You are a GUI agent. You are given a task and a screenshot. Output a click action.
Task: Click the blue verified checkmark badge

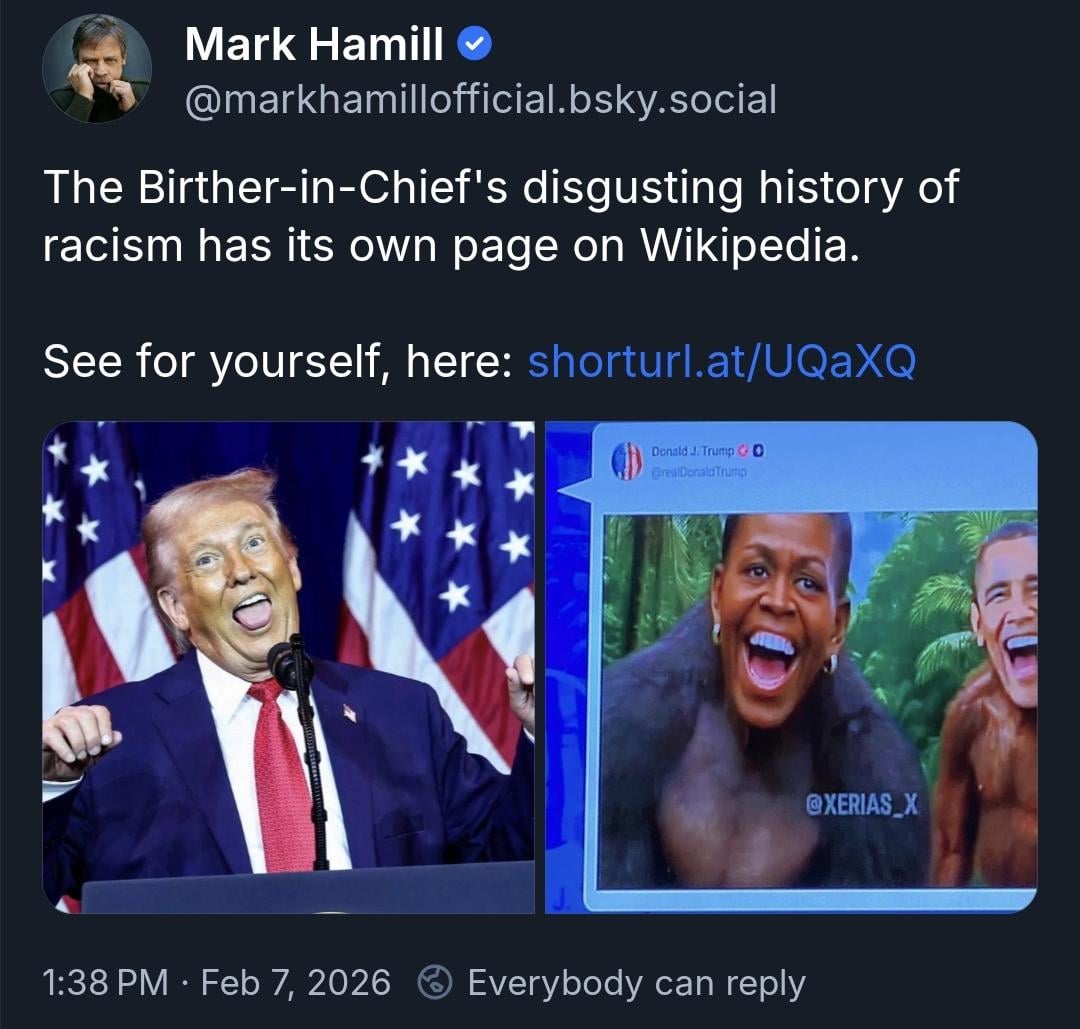474,45
